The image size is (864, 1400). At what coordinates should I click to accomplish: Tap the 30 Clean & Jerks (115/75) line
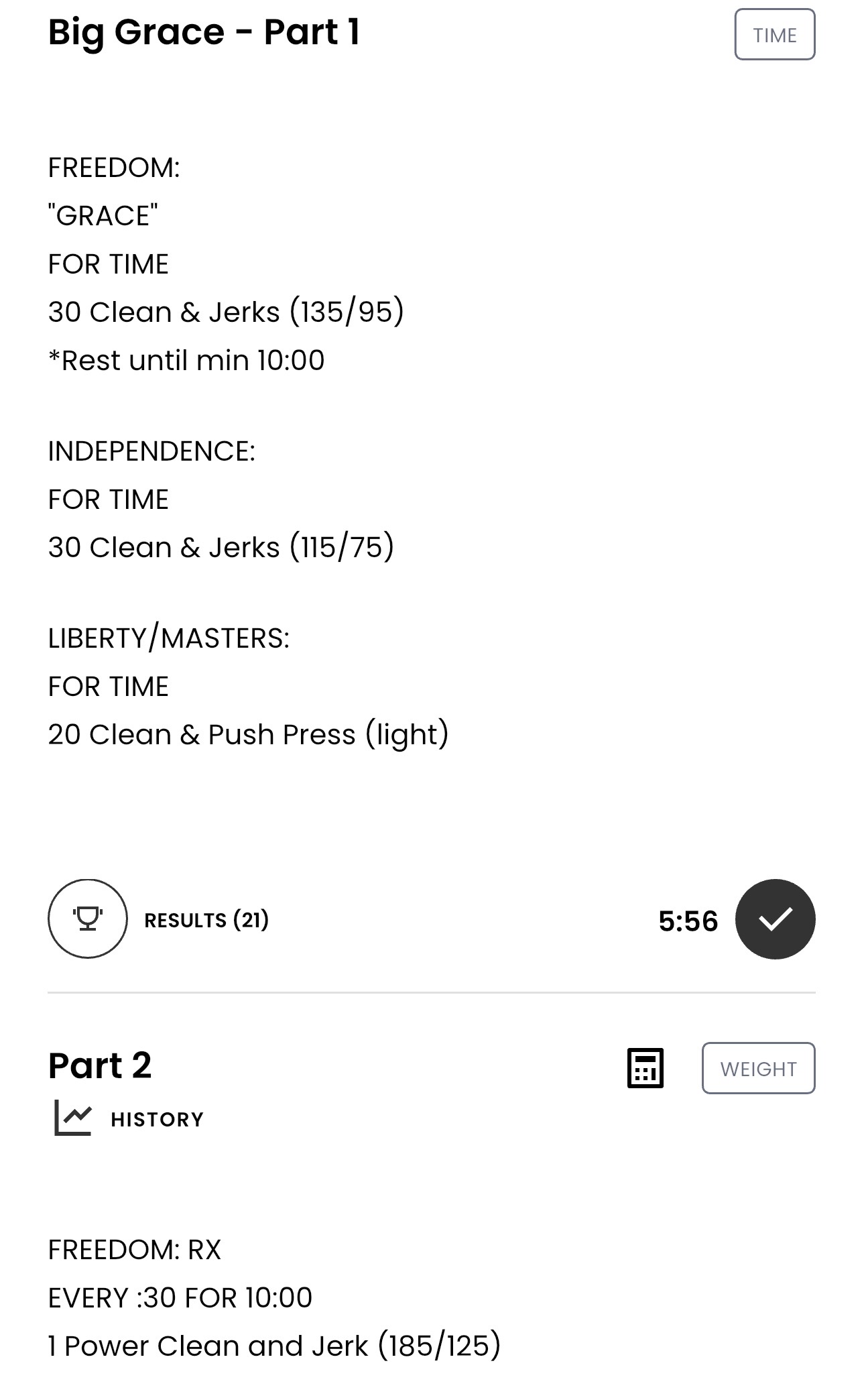point(221,547)
